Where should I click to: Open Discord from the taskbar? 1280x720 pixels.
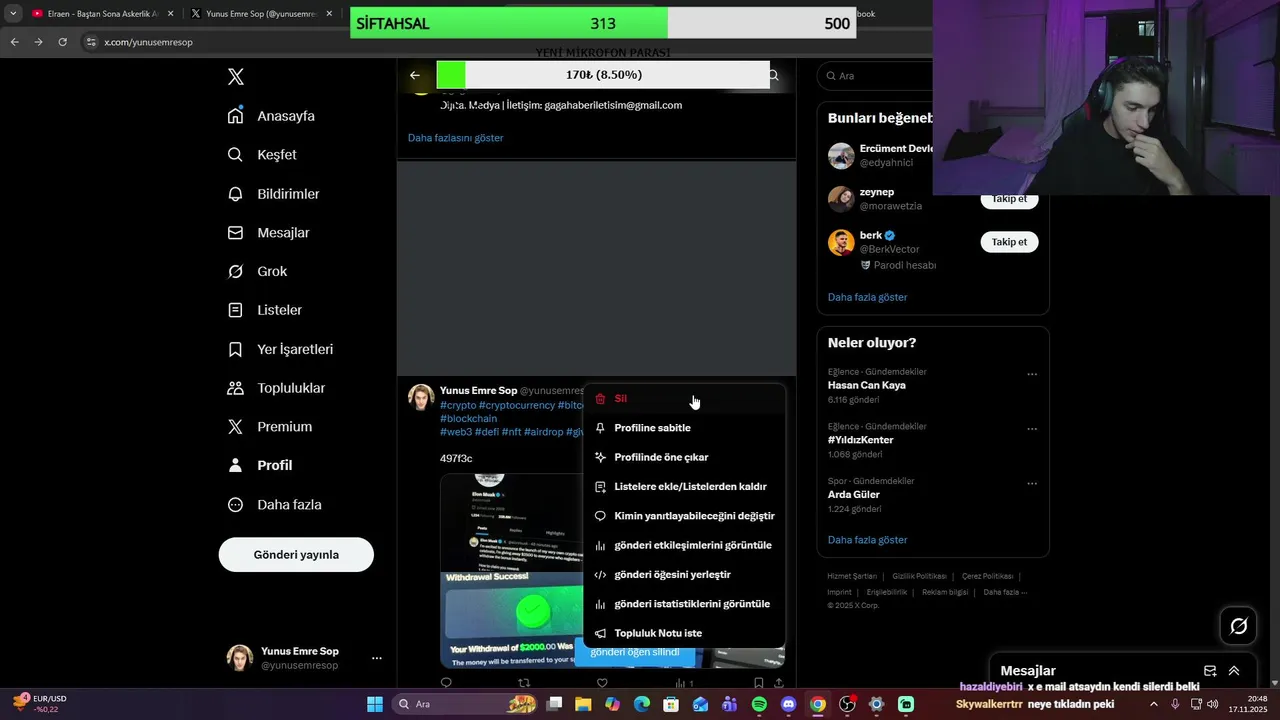click(788, 704)
